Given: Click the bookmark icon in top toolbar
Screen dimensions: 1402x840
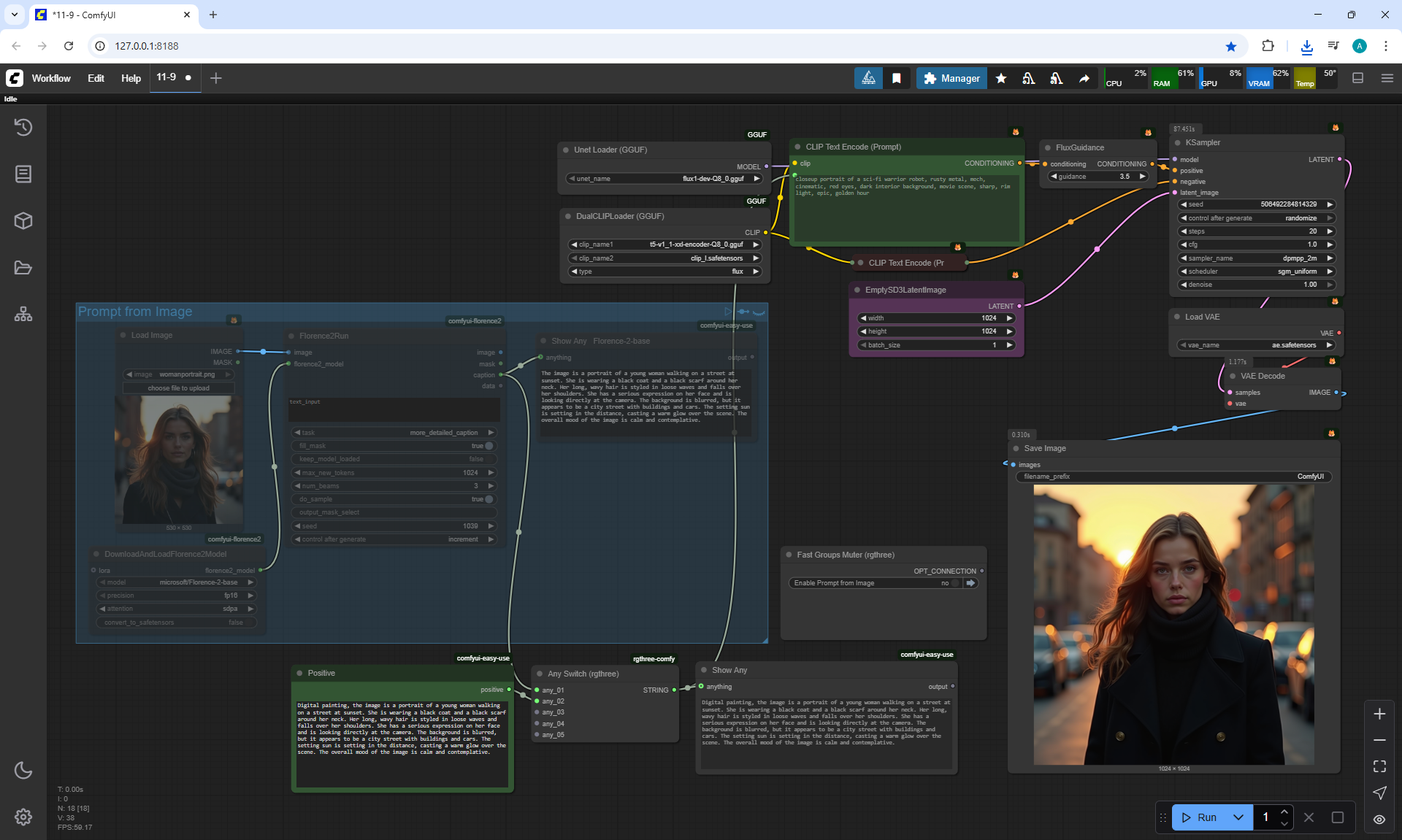Looking at the screenshot, I should (896, 78).
